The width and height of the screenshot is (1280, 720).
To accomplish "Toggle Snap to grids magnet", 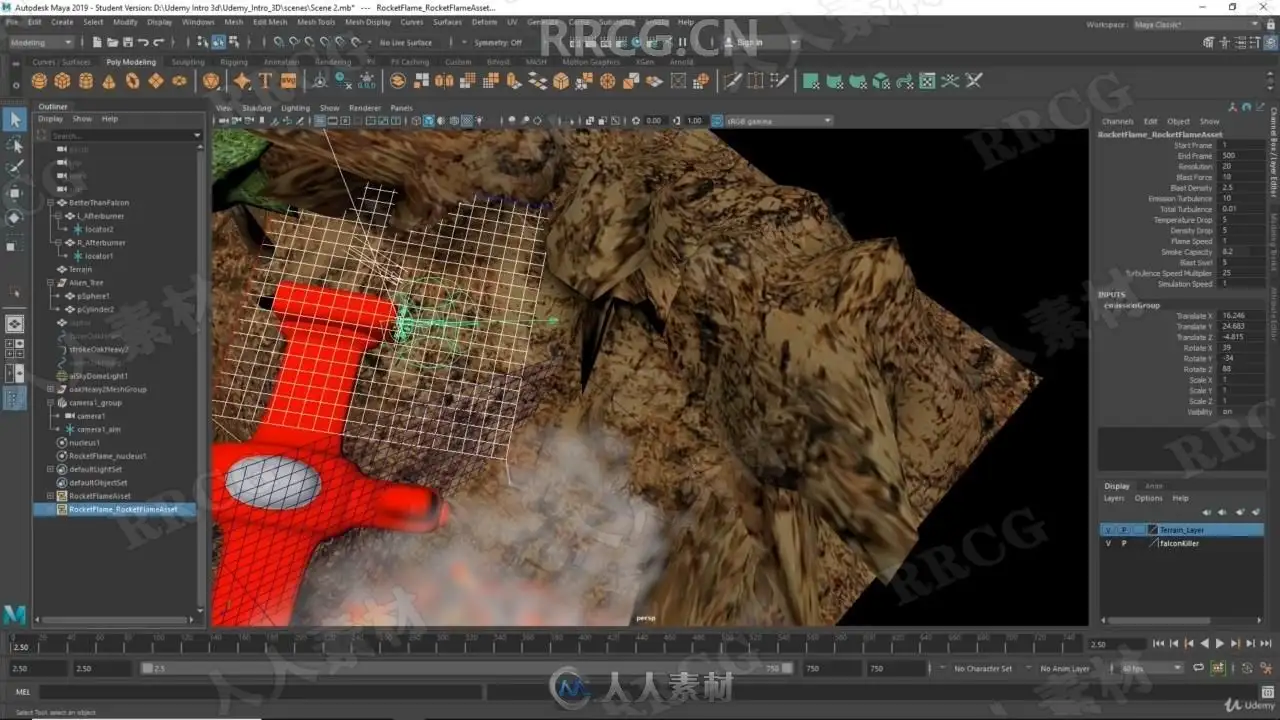I will pyautogui.click(x=278, y=43).
